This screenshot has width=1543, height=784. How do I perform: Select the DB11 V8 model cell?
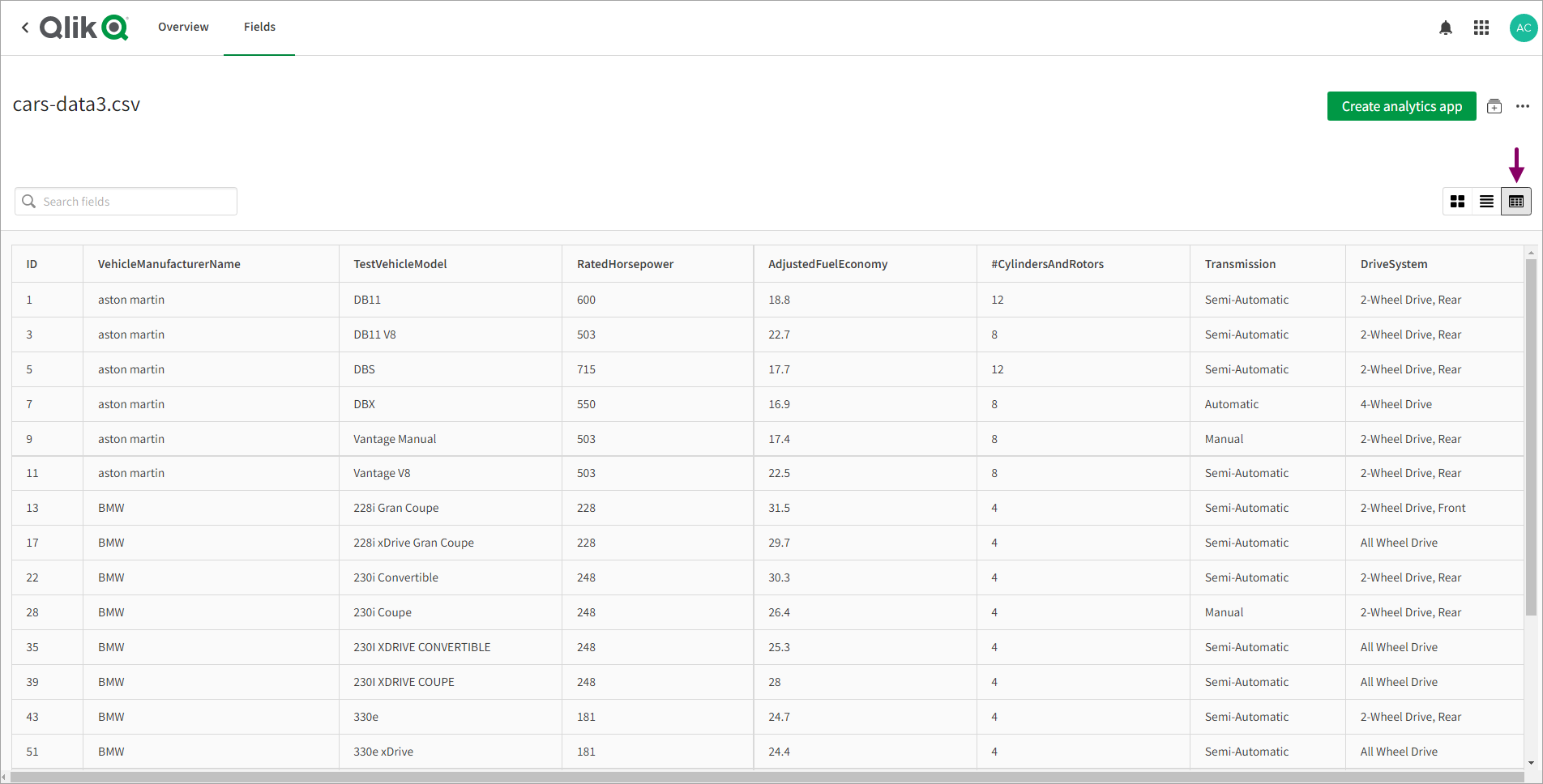[x=451, y=334]
